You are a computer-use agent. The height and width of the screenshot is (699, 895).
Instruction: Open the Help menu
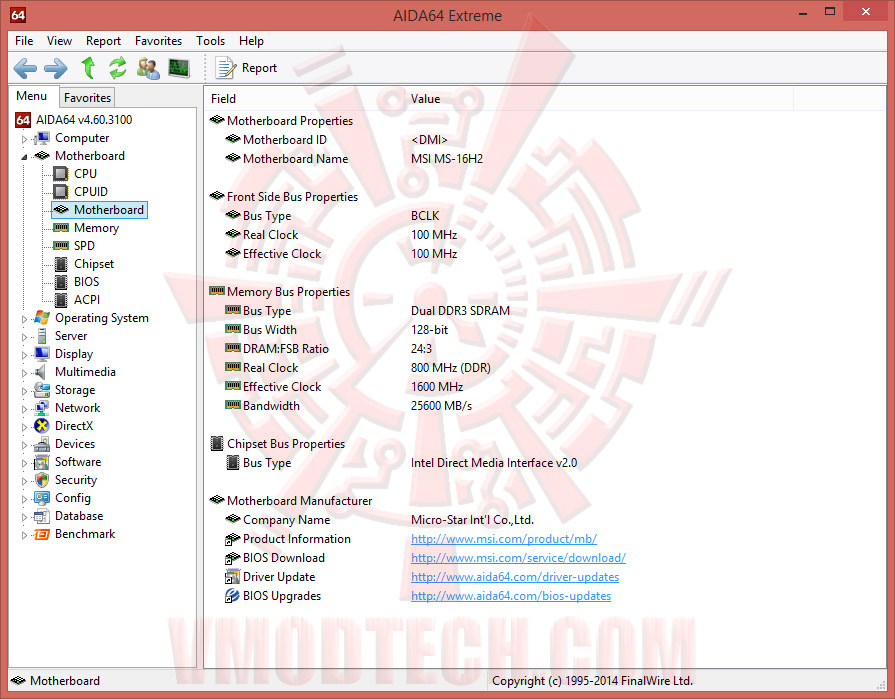251,41
